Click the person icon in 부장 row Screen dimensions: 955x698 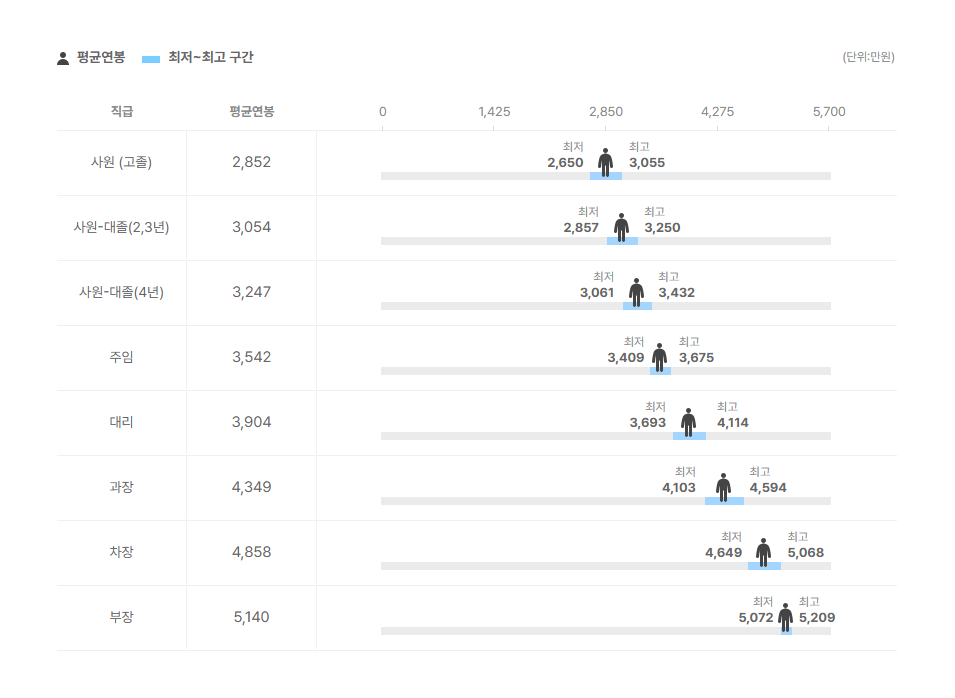[785, 617]
